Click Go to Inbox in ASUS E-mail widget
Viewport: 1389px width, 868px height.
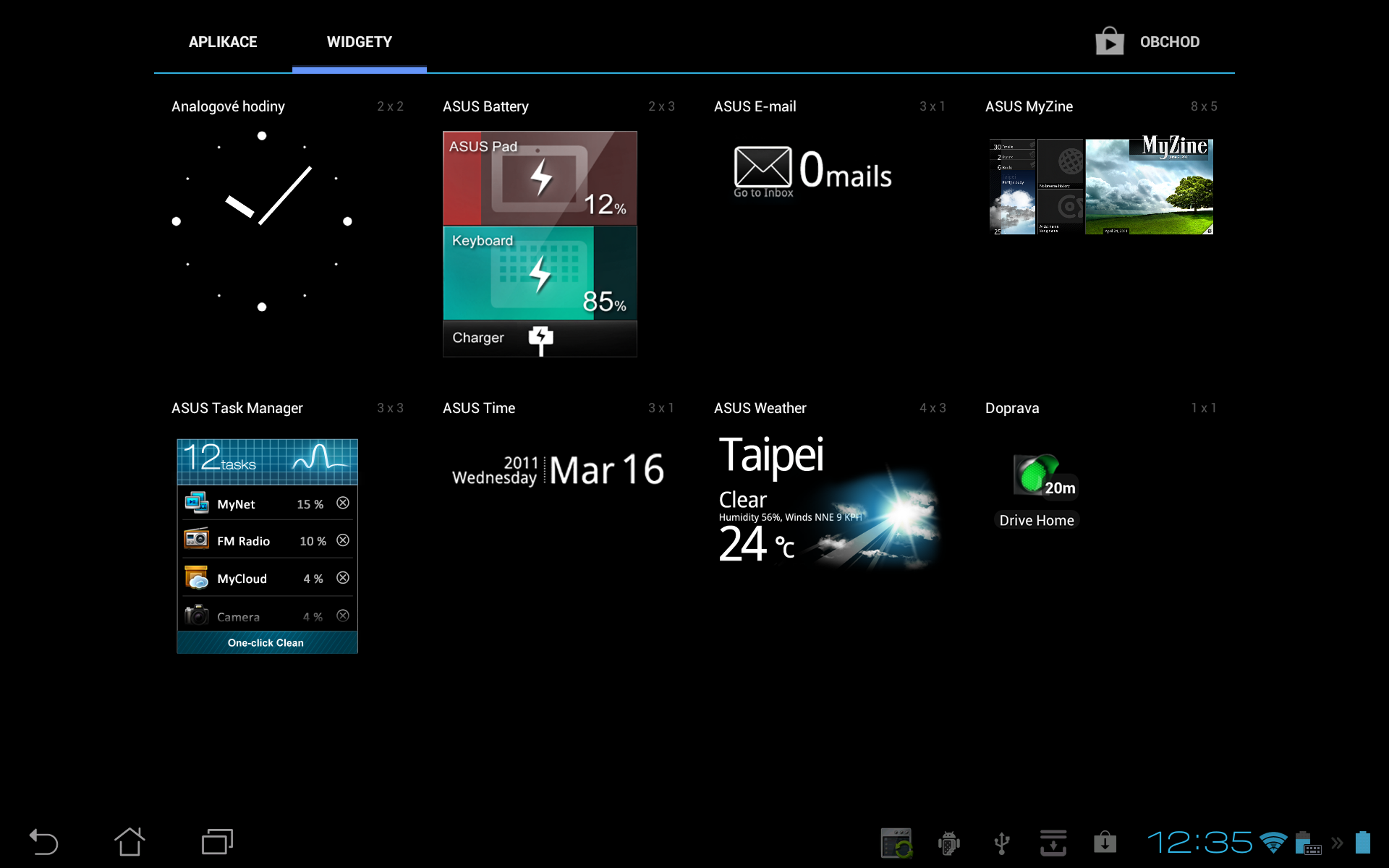click(x=762, y=193)
